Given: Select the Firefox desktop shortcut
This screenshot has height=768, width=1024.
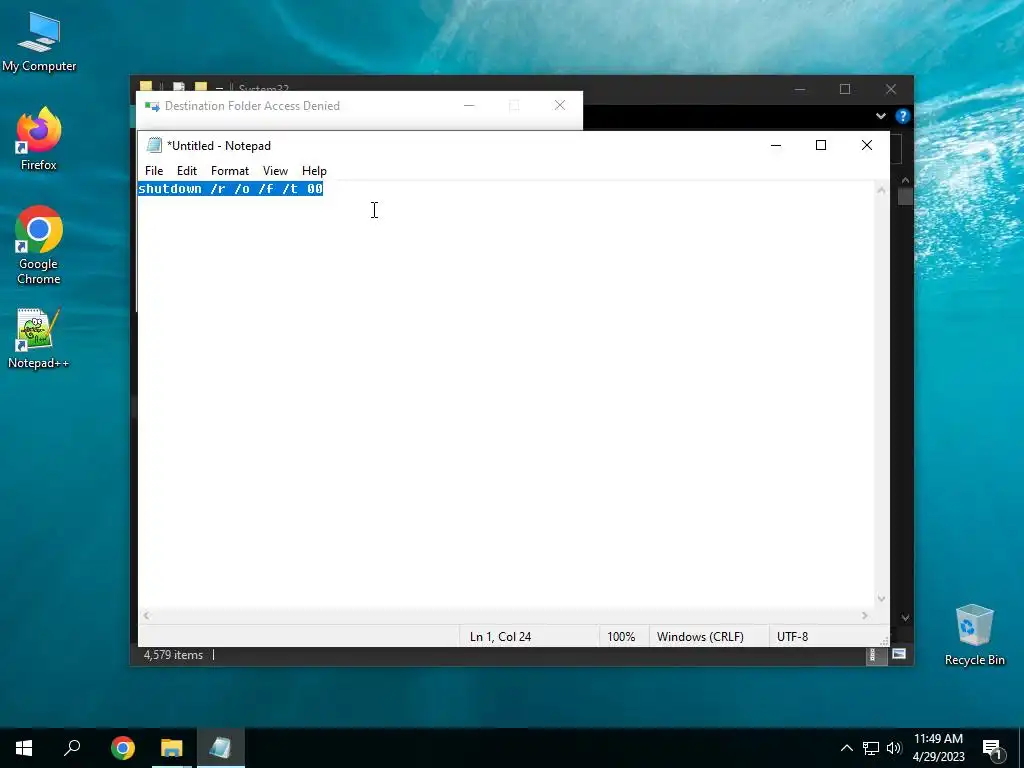Looking at the screenshot, I should (39, 140).
